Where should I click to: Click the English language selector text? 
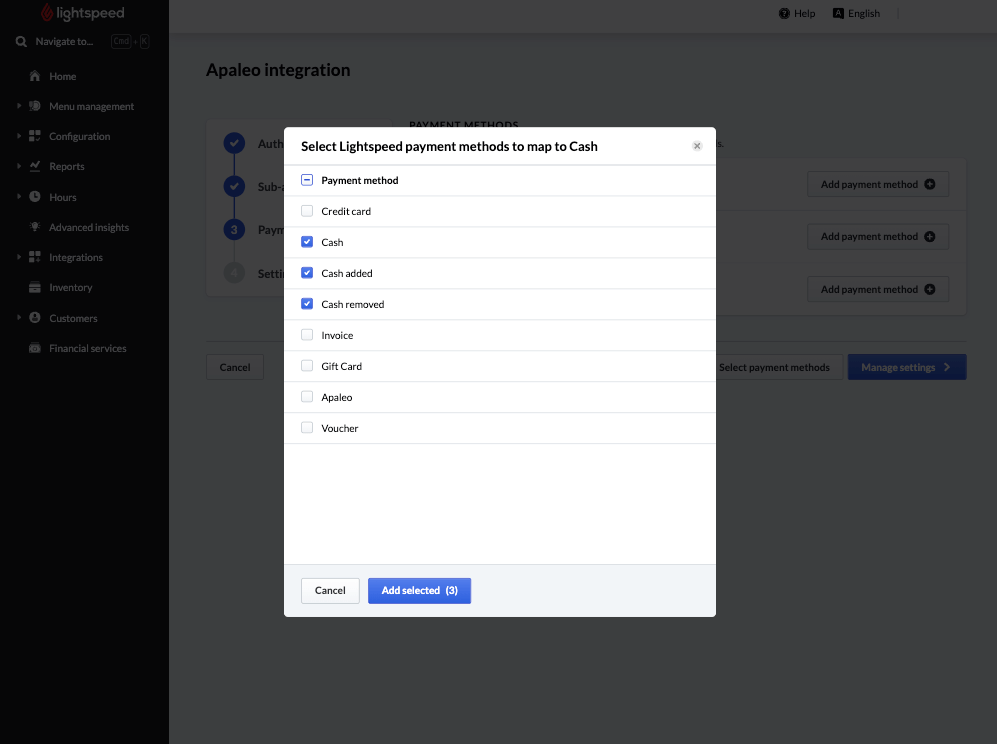[x=863, y=13]
